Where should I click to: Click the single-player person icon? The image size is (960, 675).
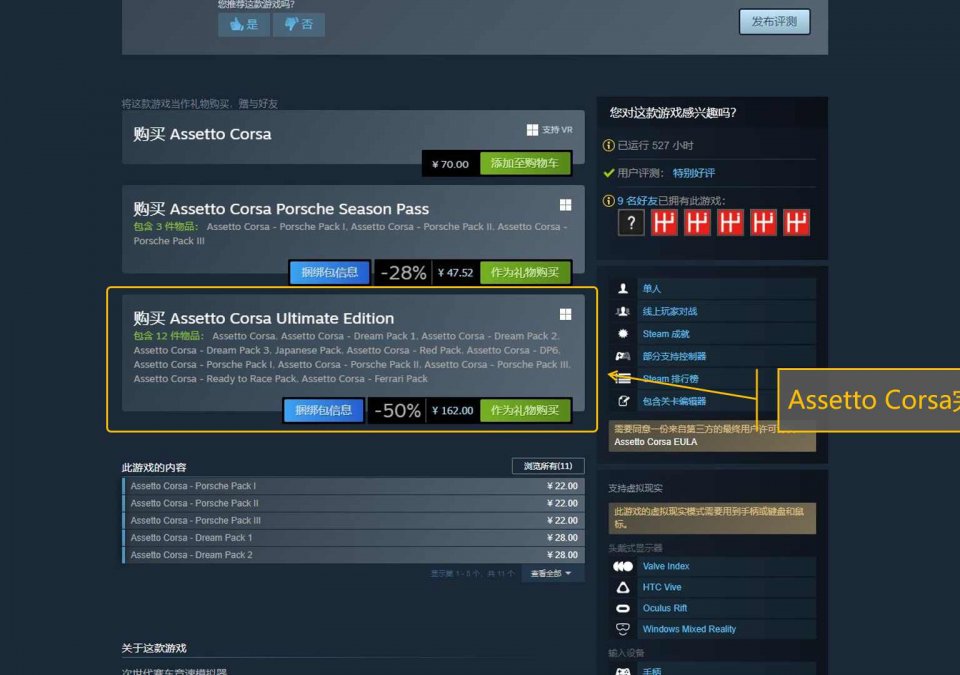pyautogui.click(x=623, y=288)
